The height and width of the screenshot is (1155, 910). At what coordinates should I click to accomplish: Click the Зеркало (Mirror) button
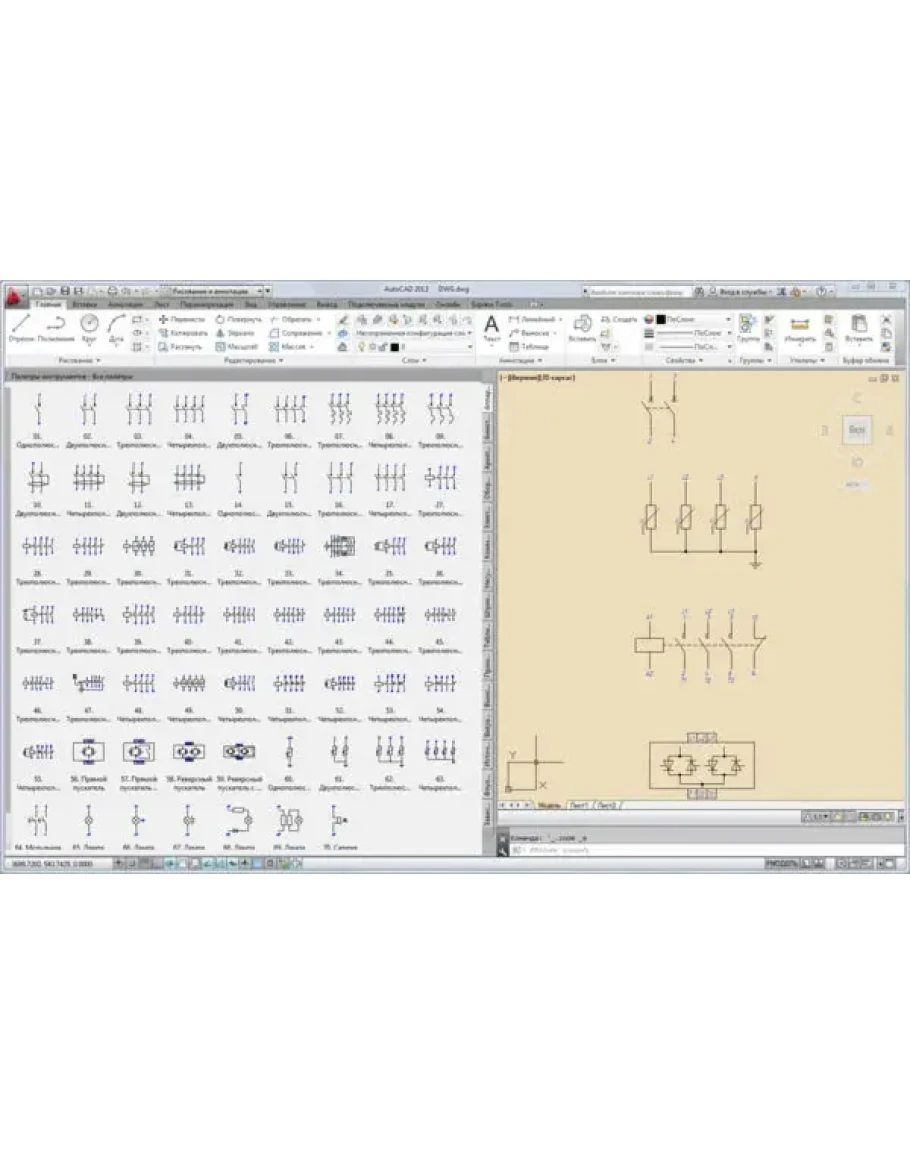tap(238, 332)
